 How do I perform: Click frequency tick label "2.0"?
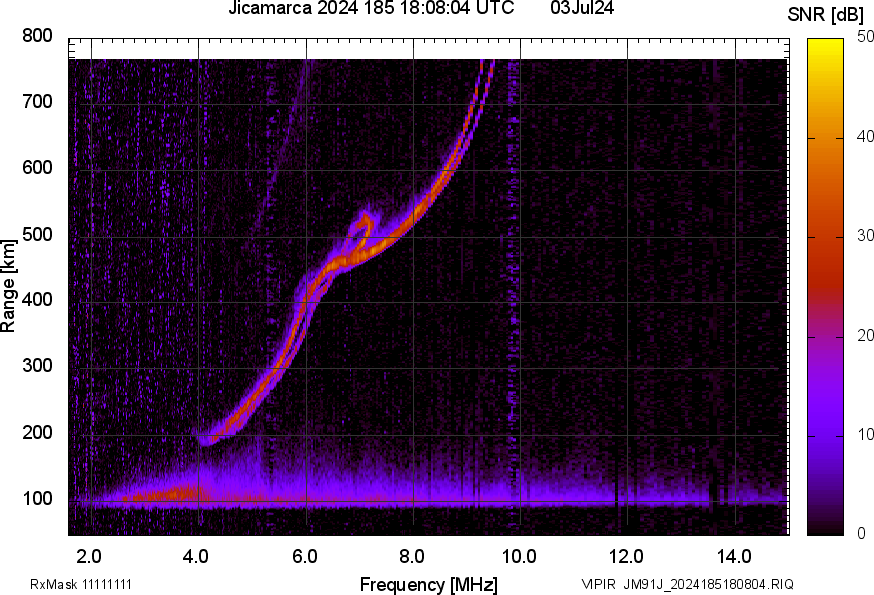pos(89,556)
